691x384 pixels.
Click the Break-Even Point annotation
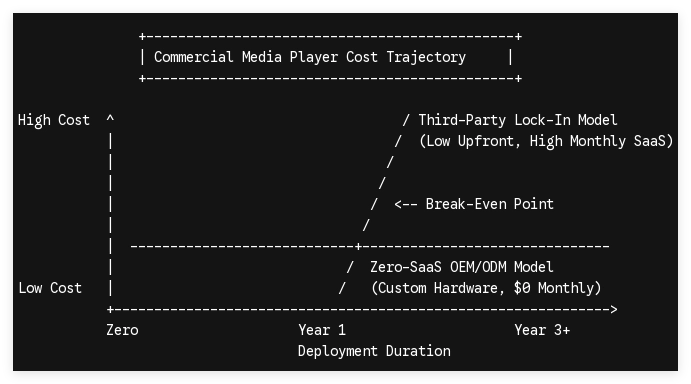tap(489, 204)
